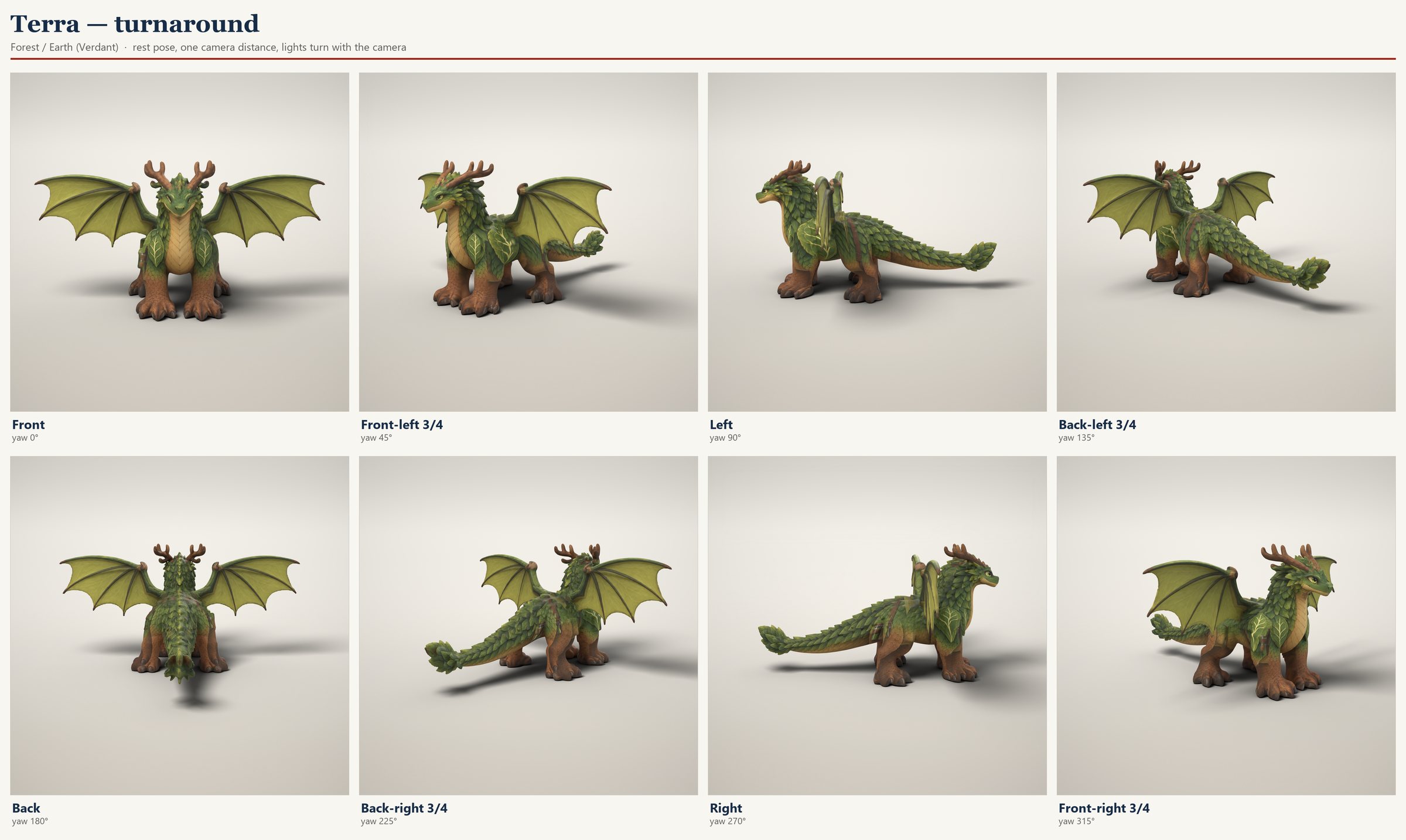Click the Forest / Earth (Verdant) subtitle
This screenshot has height=840, width=1406.
coord(64,47)
